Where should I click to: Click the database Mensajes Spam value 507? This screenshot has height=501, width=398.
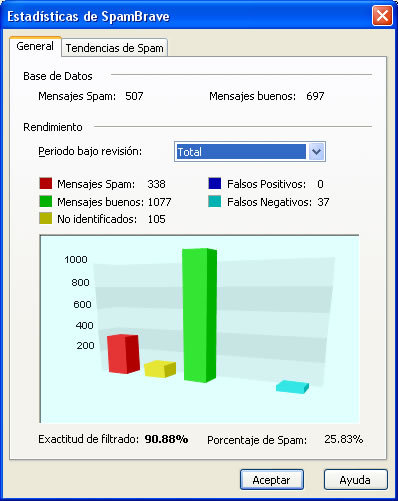[x=134, y=96]
